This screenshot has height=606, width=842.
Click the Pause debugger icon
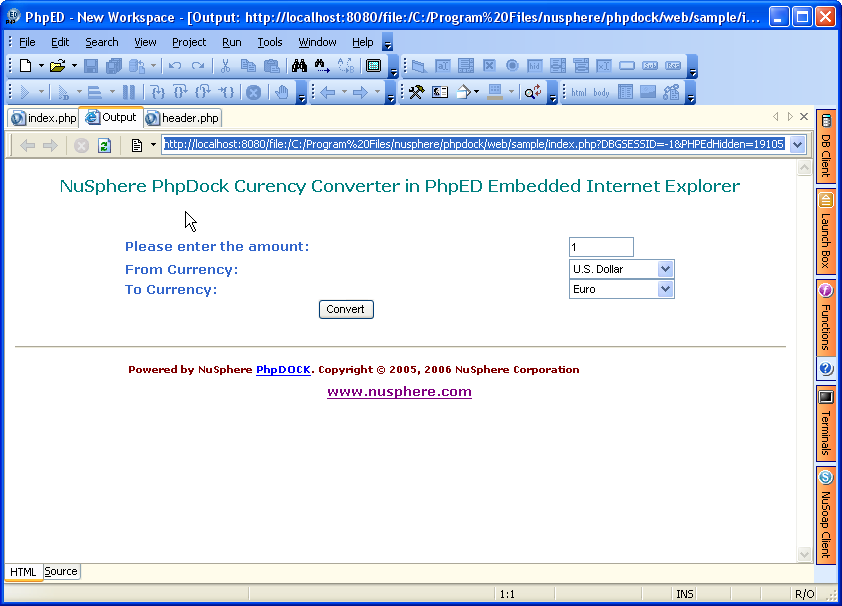tap(129, 92)
